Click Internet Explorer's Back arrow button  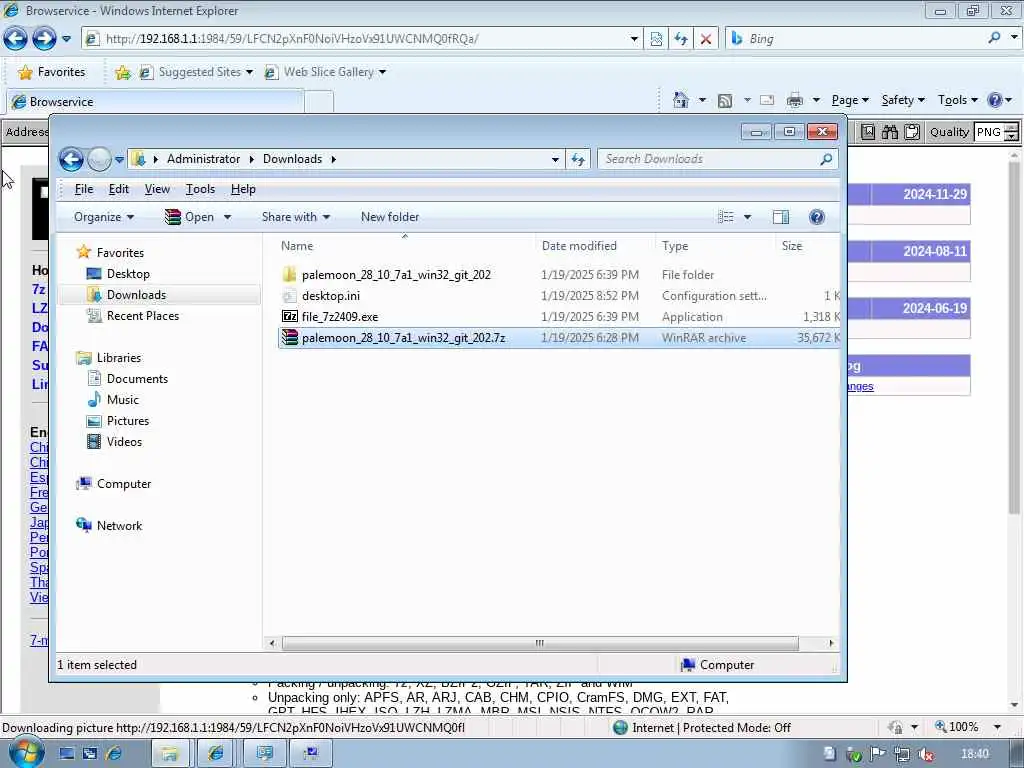click(15, 39)
